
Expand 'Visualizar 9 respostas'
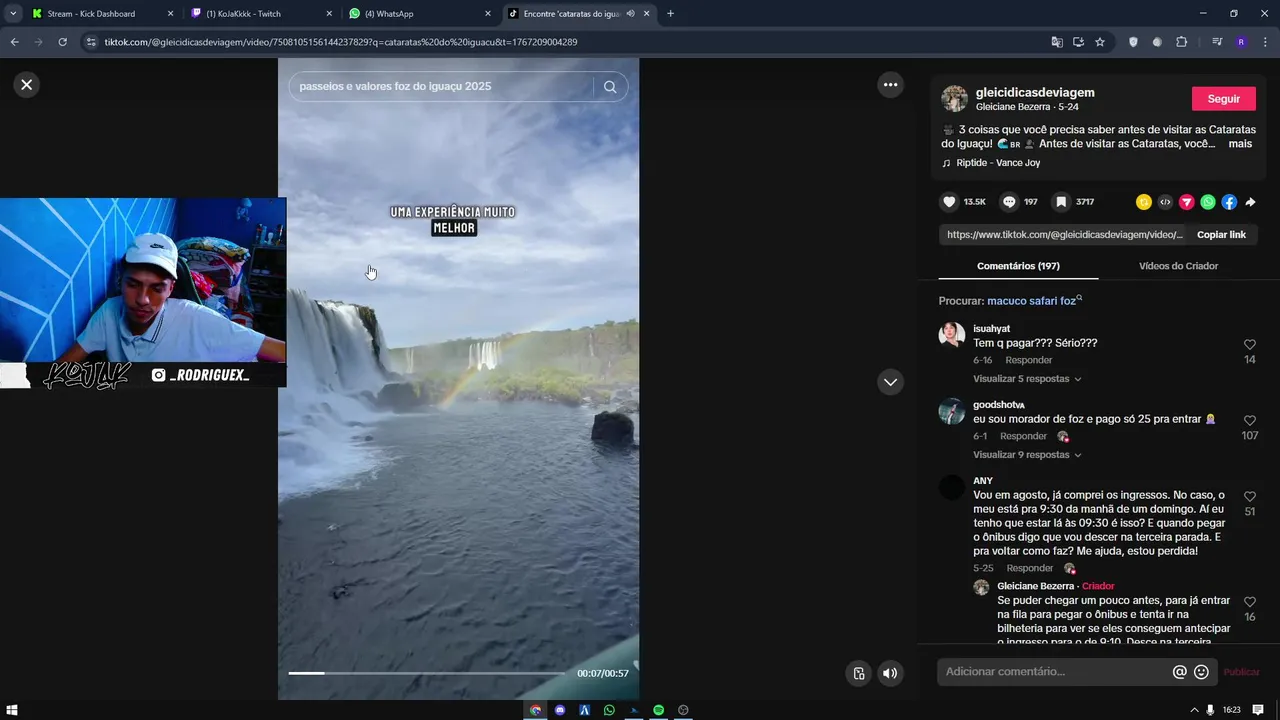point(1027,455)
